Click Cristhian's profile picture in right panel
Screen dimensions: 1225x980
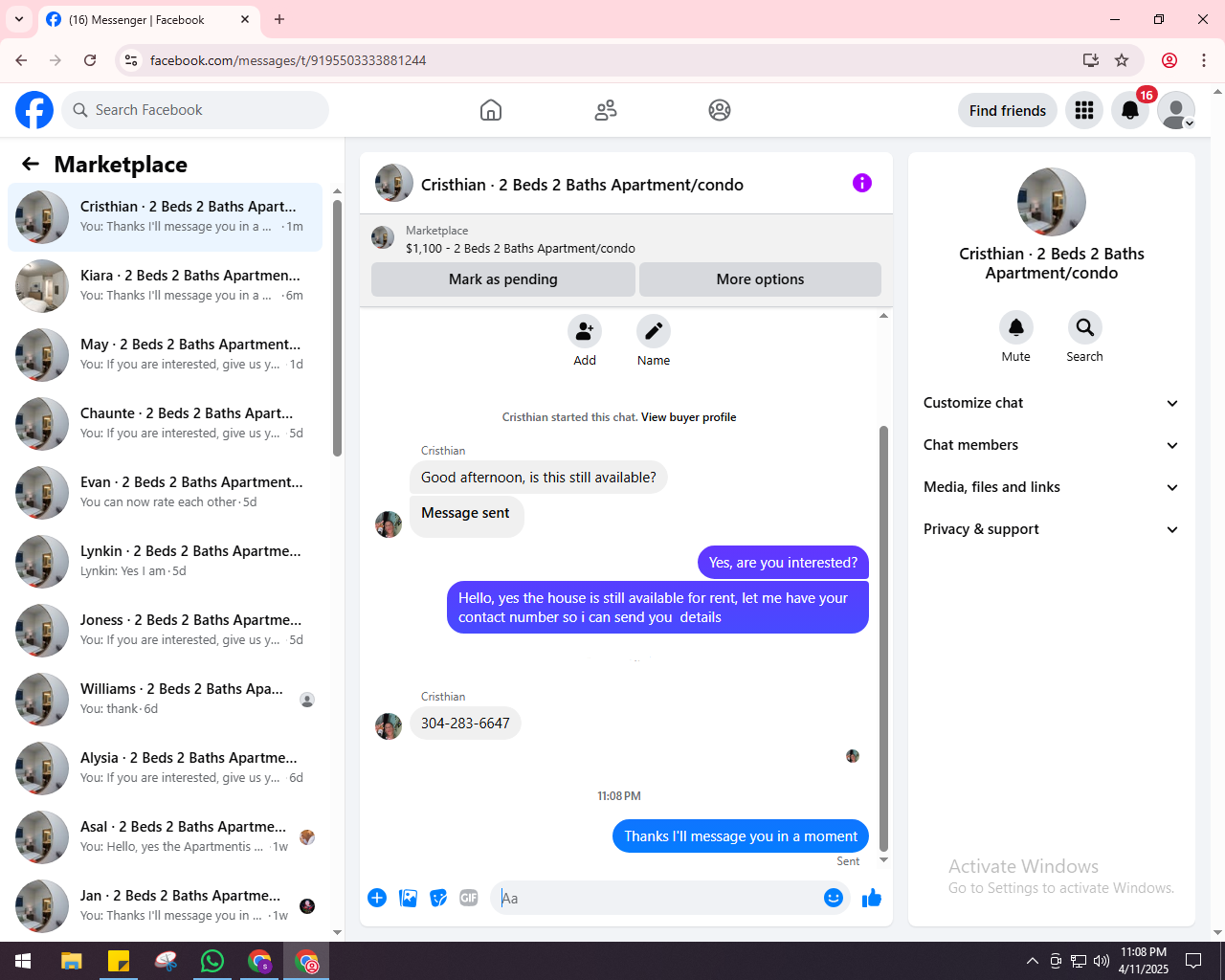tap(1052, 202)
